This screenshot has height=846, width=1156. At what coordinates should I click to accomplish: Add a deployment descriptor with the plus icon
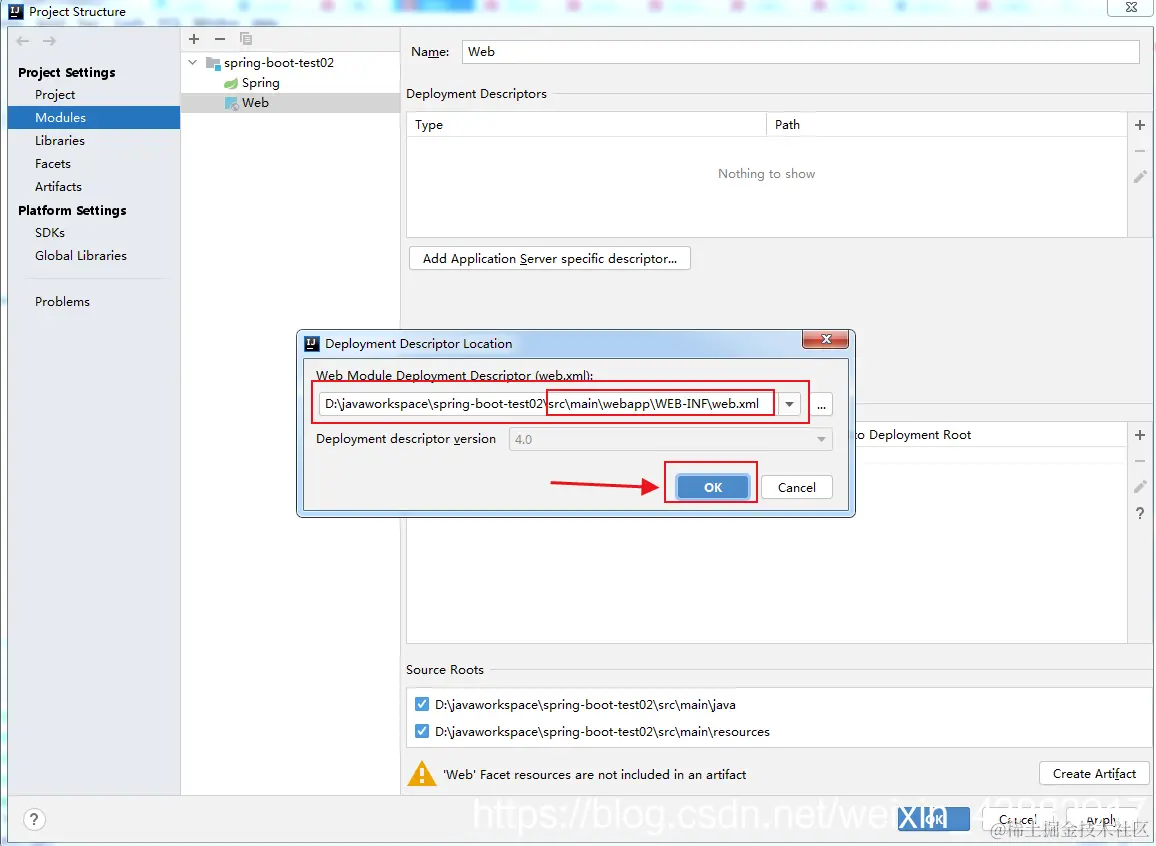click(1140, 125)
